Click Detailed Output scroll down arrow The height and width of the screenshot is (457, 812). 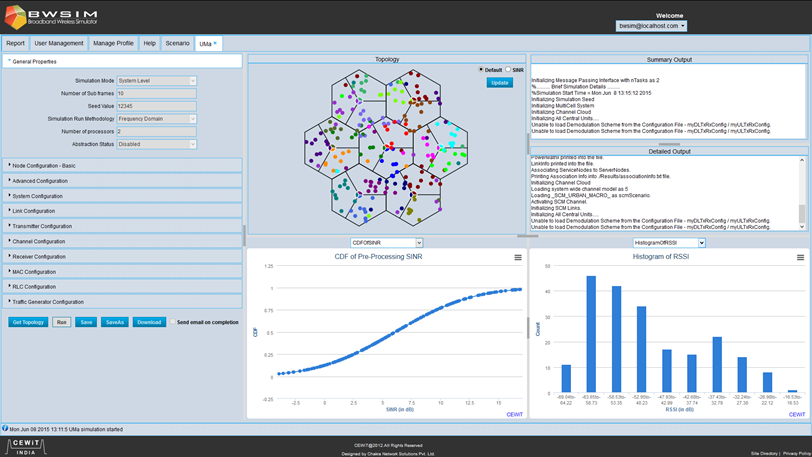tap(802, 227)
